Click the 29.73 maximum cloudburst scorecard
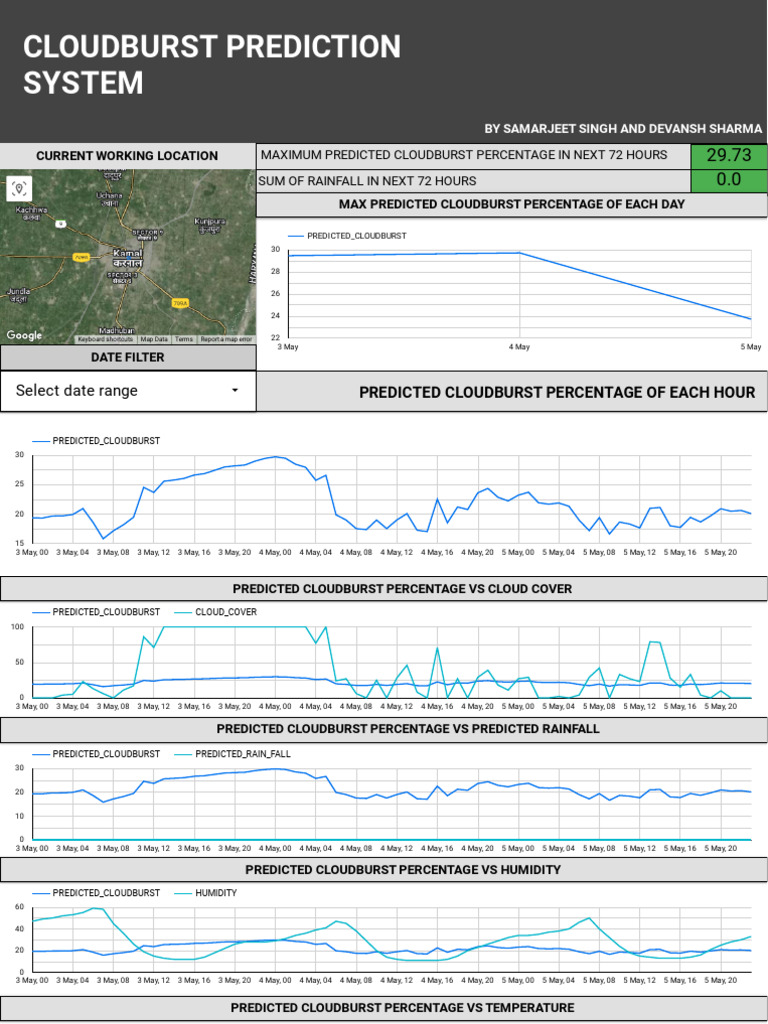Image resolution: width=768 pixels, height=1024 pixels. 728,156
